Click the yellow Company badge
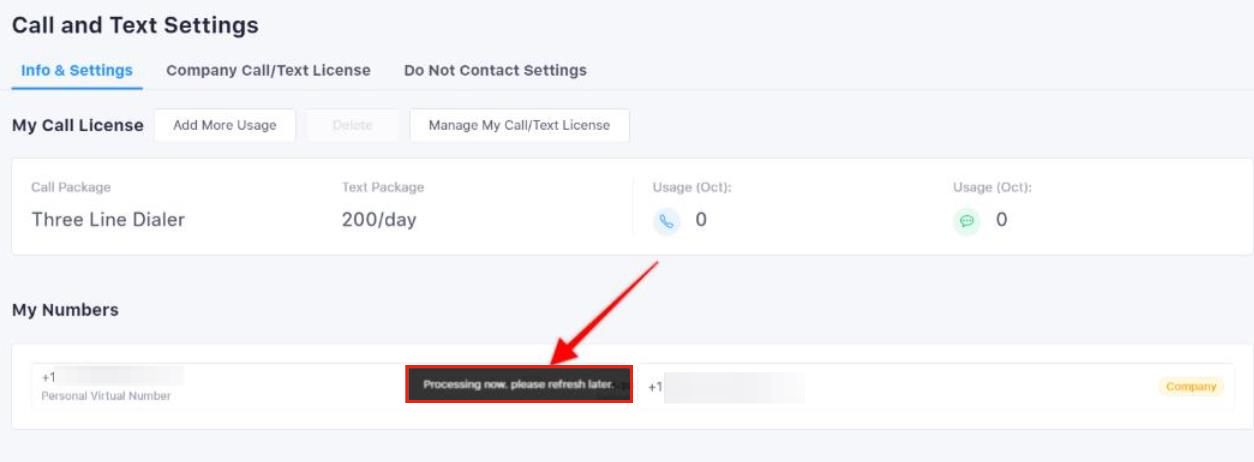1254x462 pixels. [x=1191, y=386]
